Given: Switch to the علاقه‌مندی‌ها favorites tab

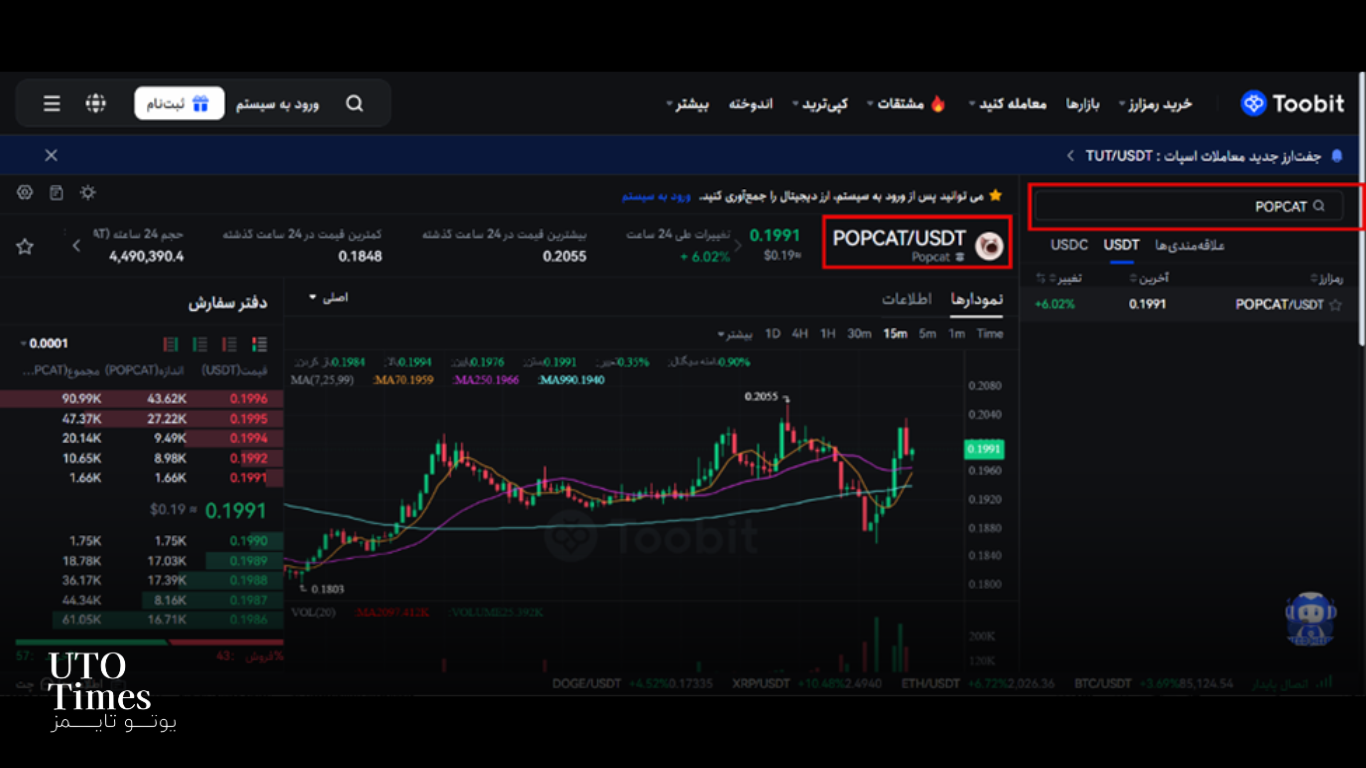Looking at the screenshot, I should (1190, 246).
